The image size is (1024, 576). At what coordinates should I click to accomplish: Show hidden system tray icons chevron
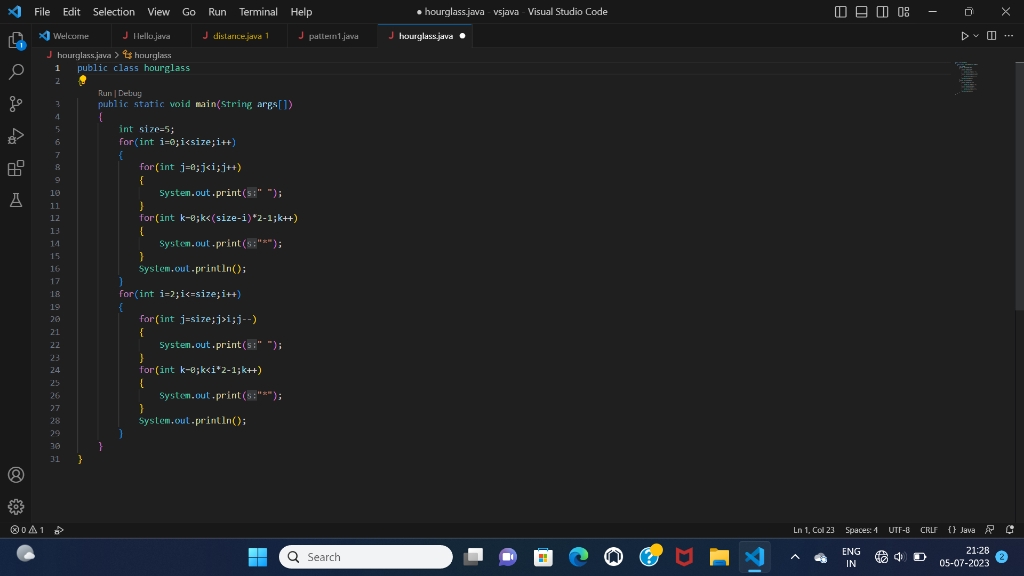[795, 557]
